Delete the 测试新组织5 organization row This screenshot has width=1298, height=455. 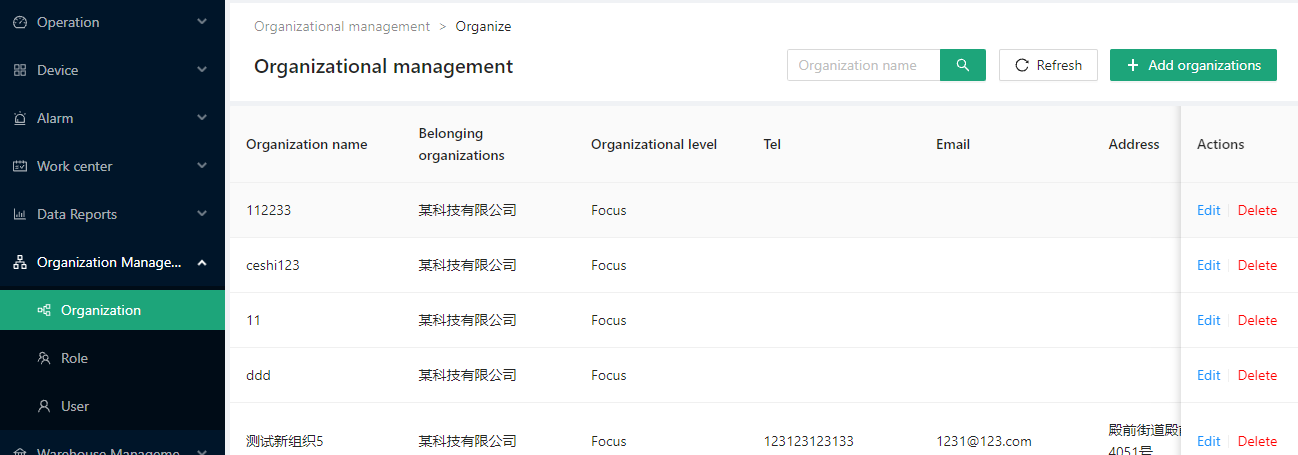point(1257,441)
